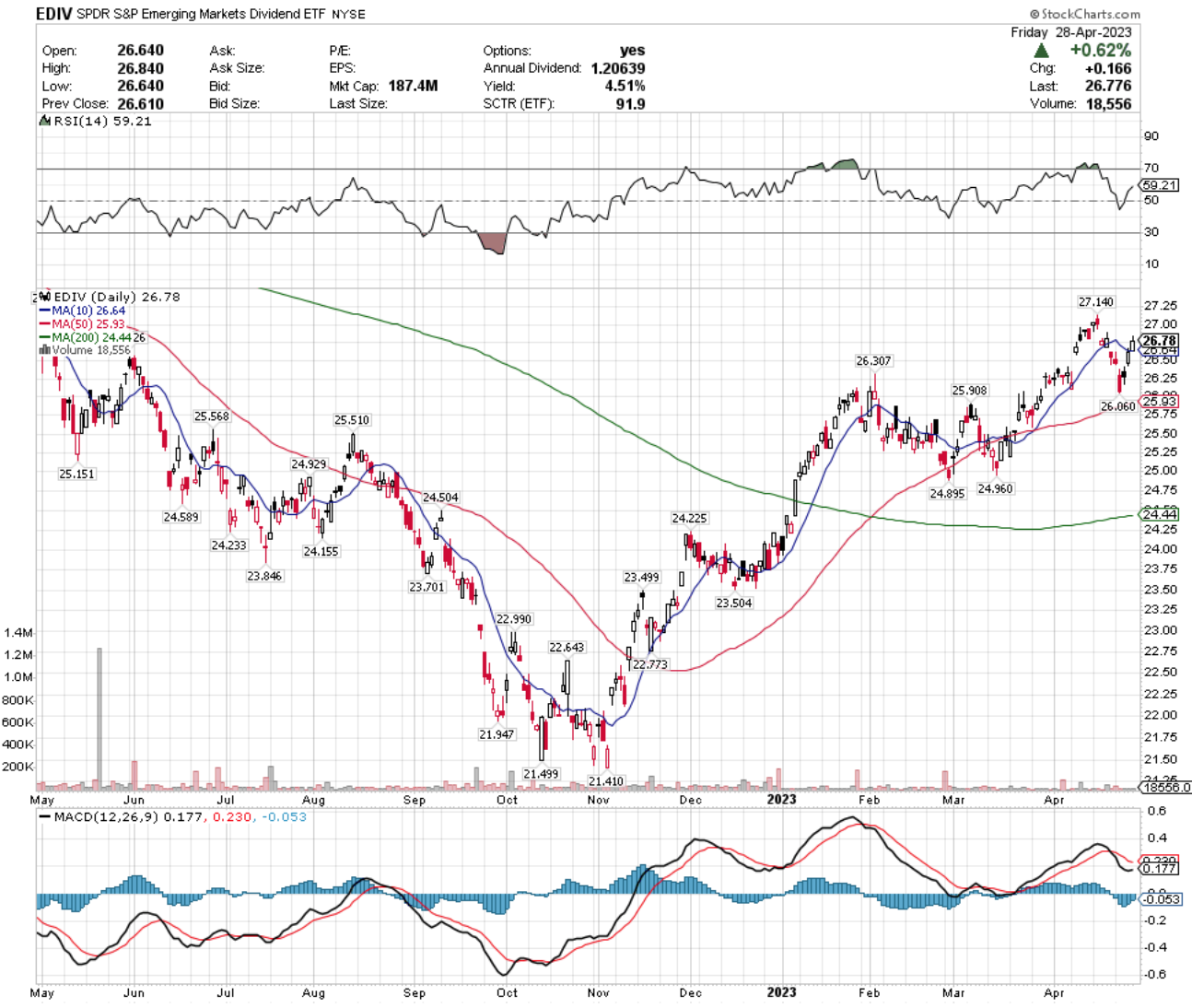This screenshot has width=1192, height=1008.
Task: Click the +0.62% percent change value
Action: tap(1100, 51)
